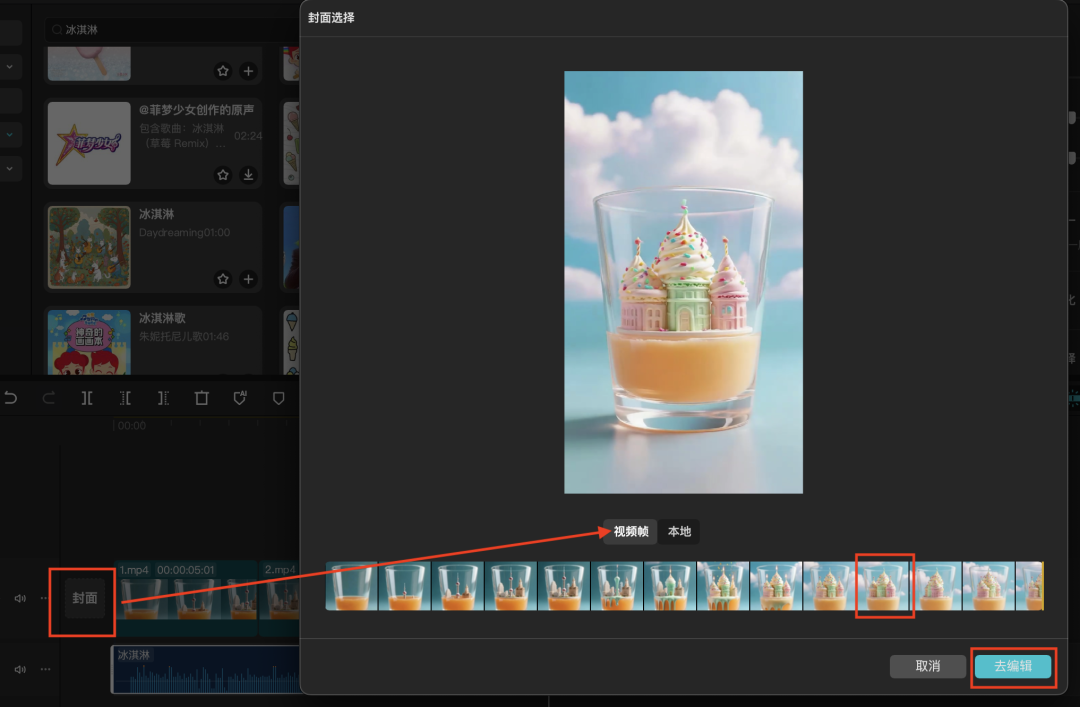The image size is (1080, 707).
Task: Switch to the 视频帧 tab
Action: point(631,531)
